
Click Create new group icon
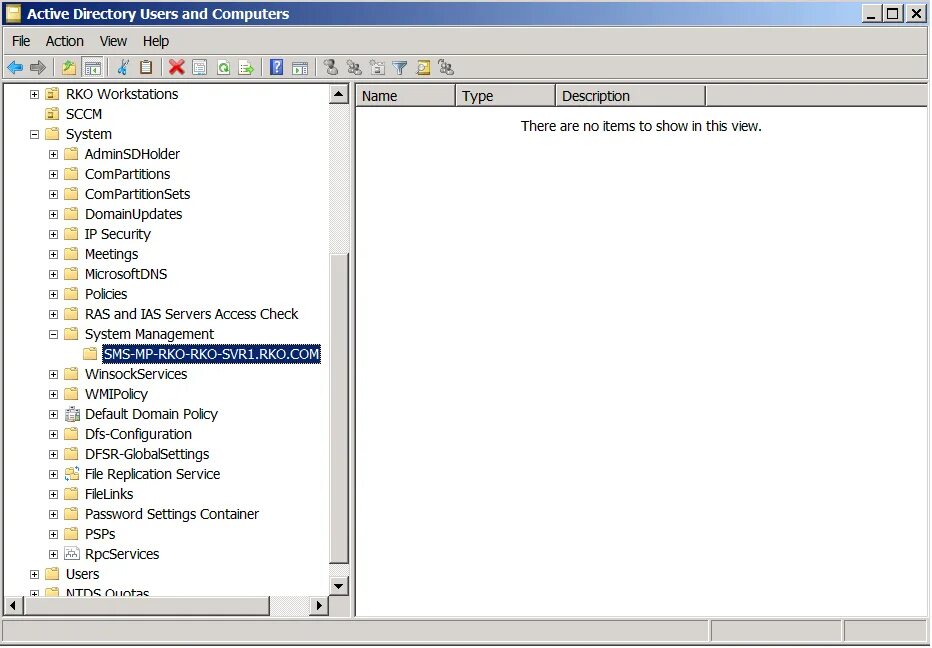(x=354, y=68)
